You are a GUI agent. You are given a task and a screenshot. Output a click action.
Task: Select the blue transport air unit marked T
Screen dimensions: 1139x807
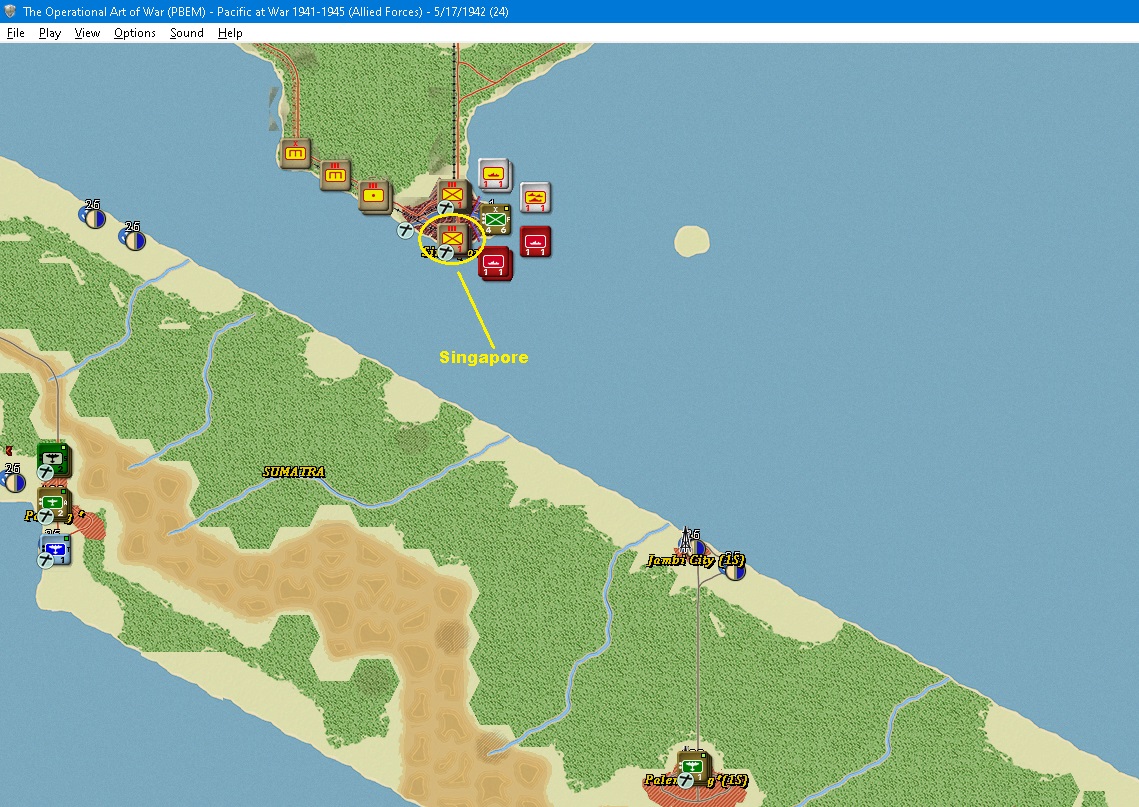(x=56, y=548)
